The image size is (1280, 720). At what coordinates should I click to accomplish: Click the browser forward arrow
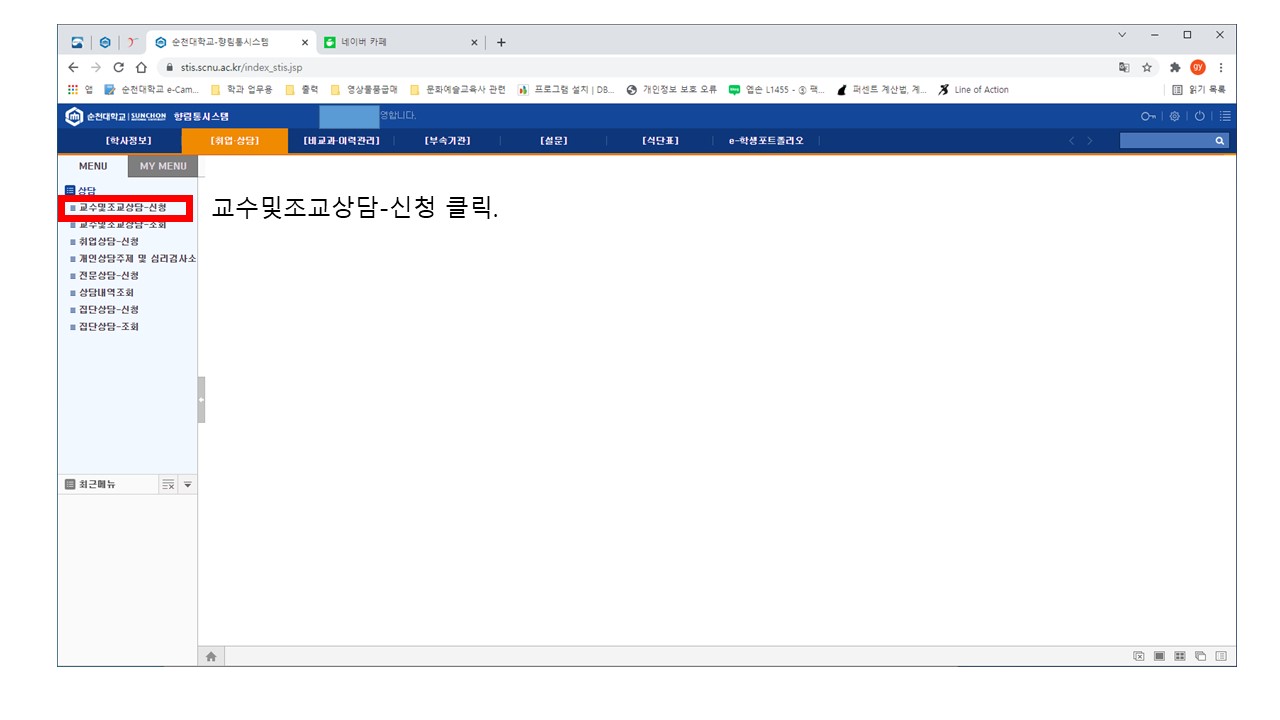tap(96, 67)
